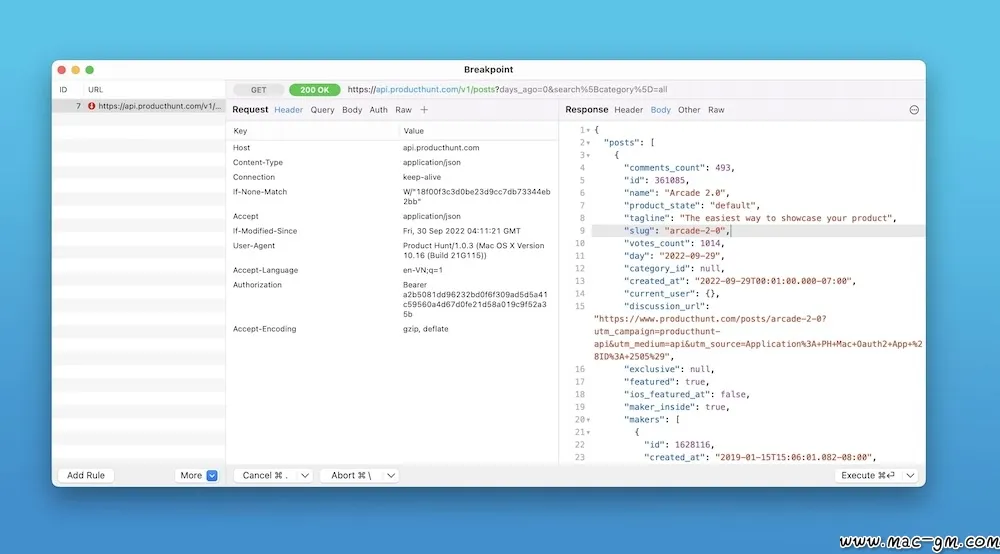
Task: Click the request URL field
Action: (507, 90)
